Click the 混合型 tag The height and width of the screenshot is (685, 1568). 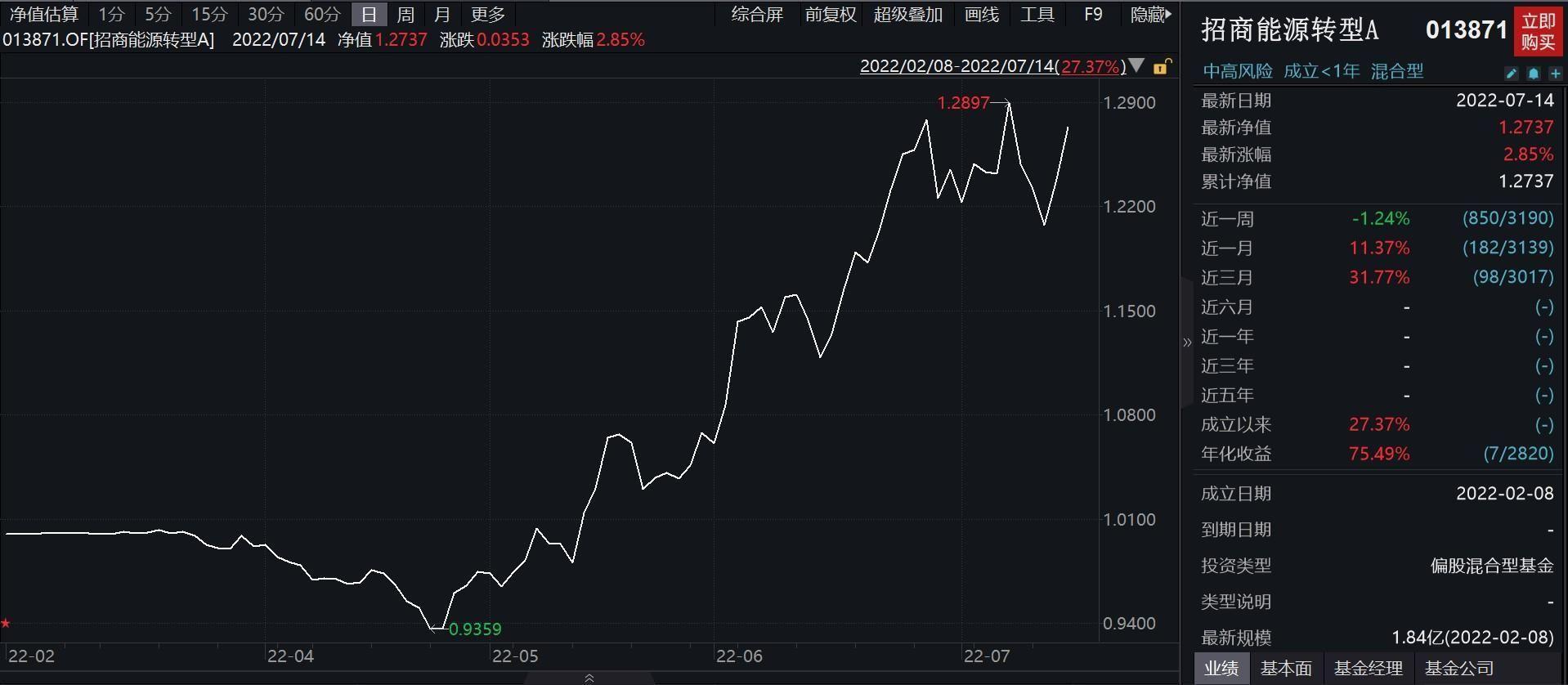(x=1396, y=72)
